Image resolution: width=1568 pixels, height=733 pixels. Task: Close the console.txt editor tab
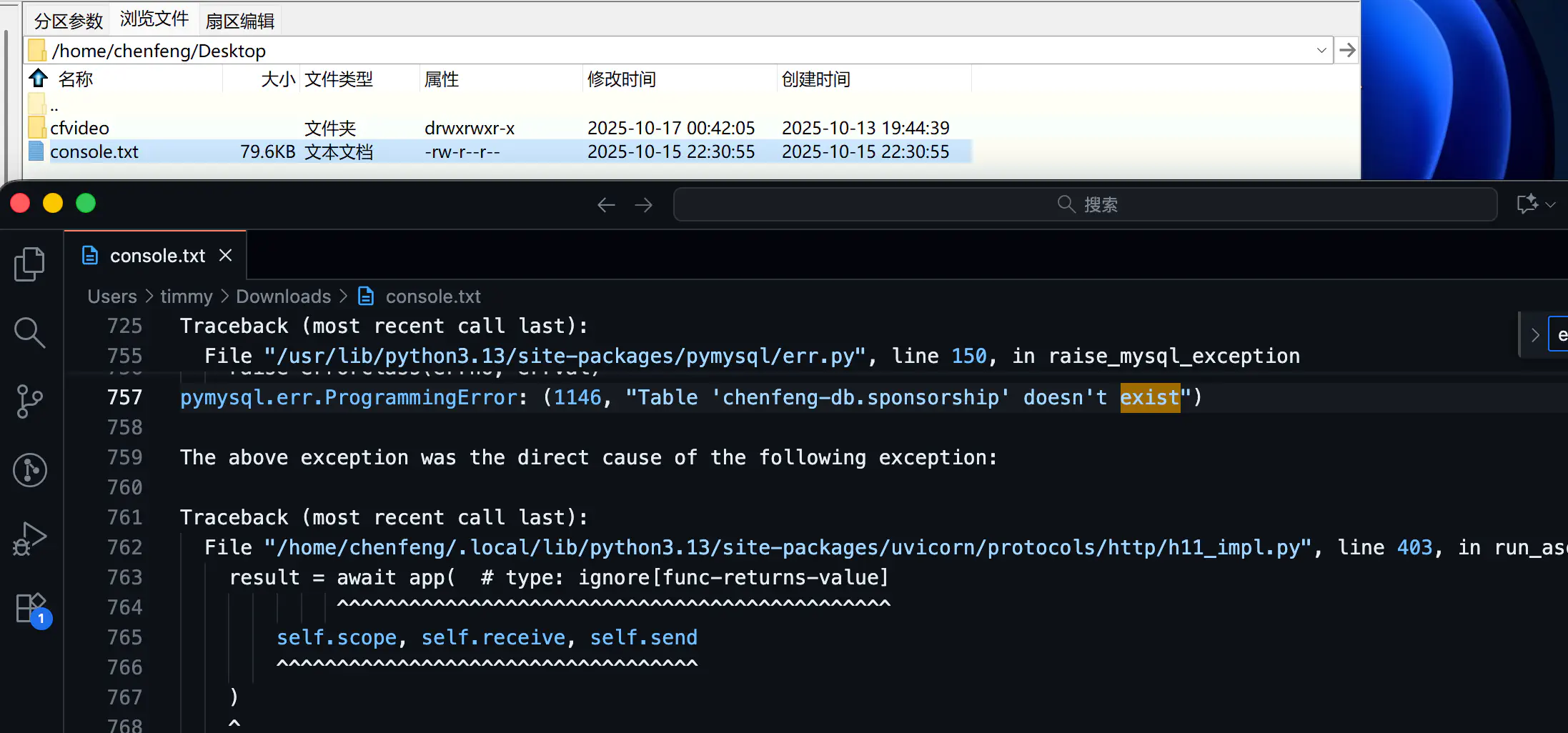coord(226,255)
